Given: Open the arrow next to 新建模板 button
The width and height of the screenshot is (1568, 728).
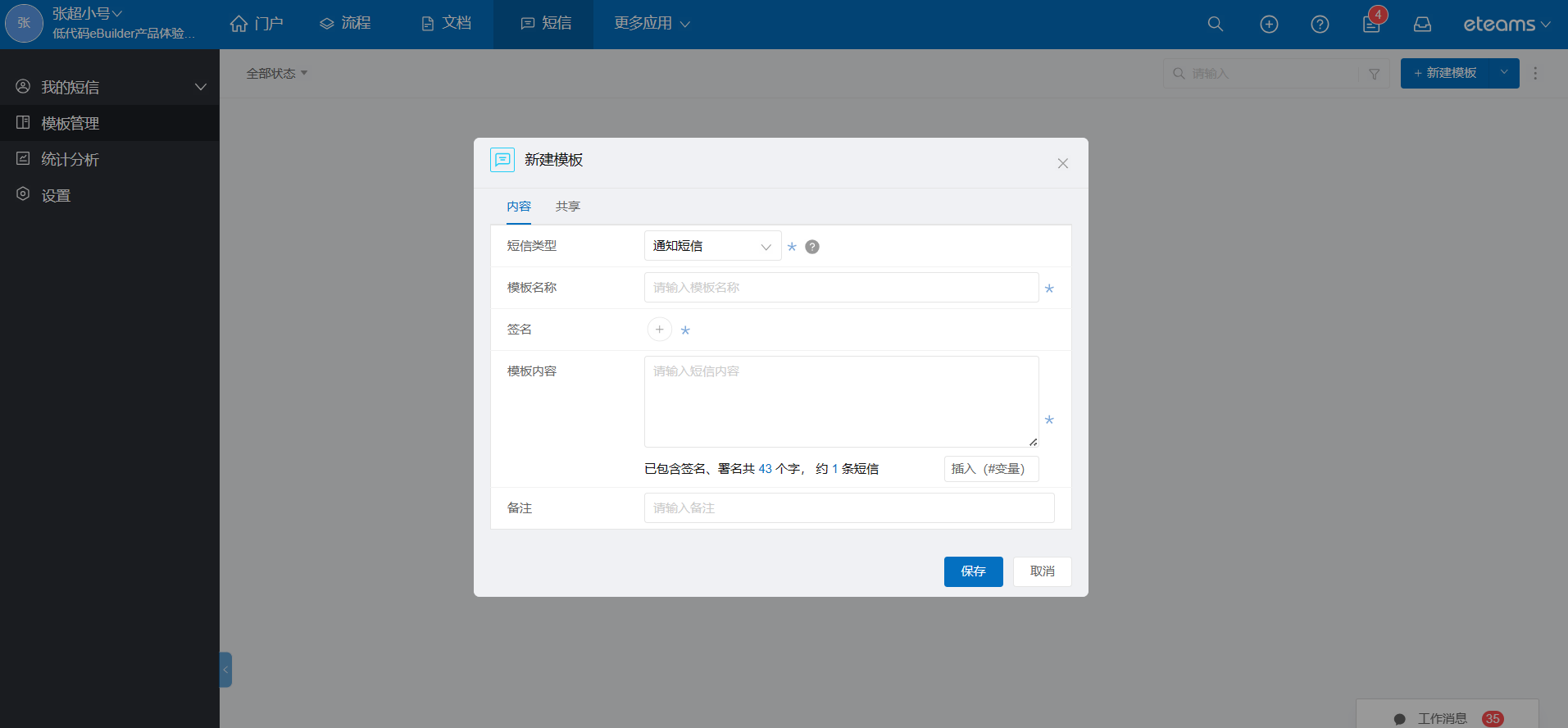Looking at the screenshot, I should point(1504,73).
